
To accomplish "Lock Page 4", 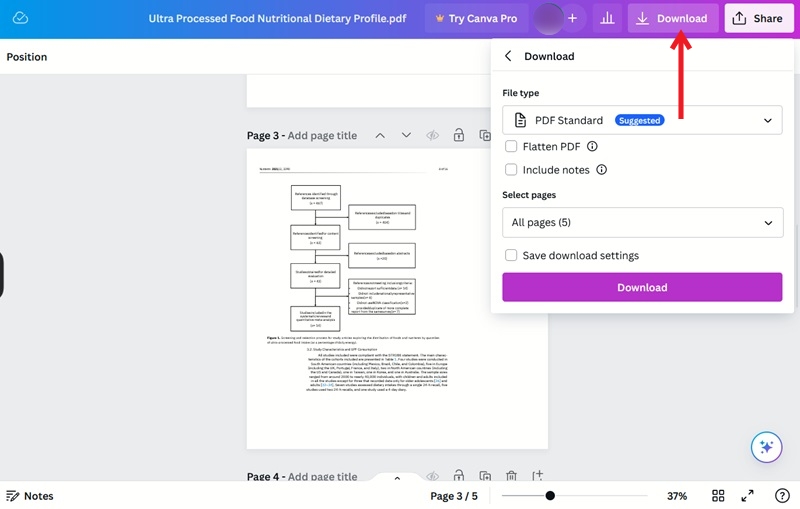I will (x=459, y=476).
